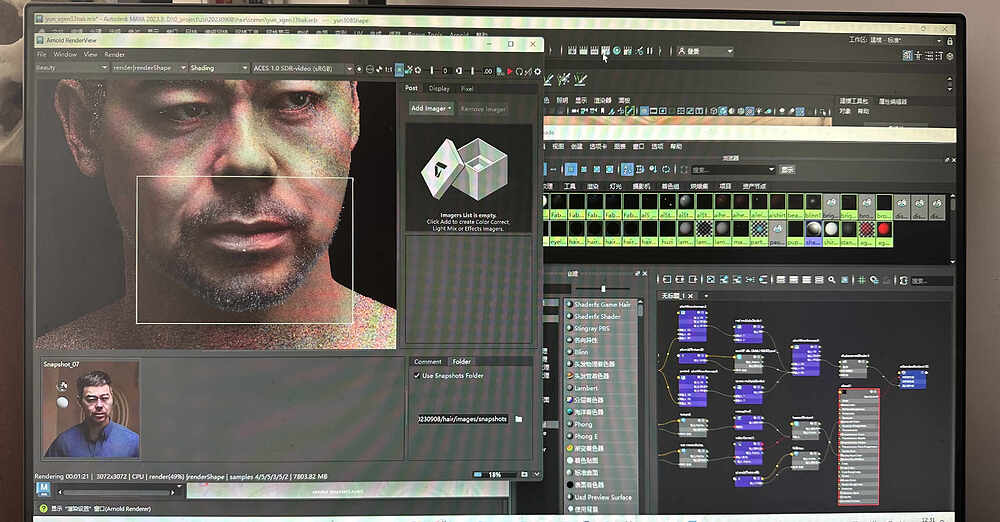The image size is (1000, 522).
Task: Open the Add Imager dropdown
Action: (x=431, y=108)
